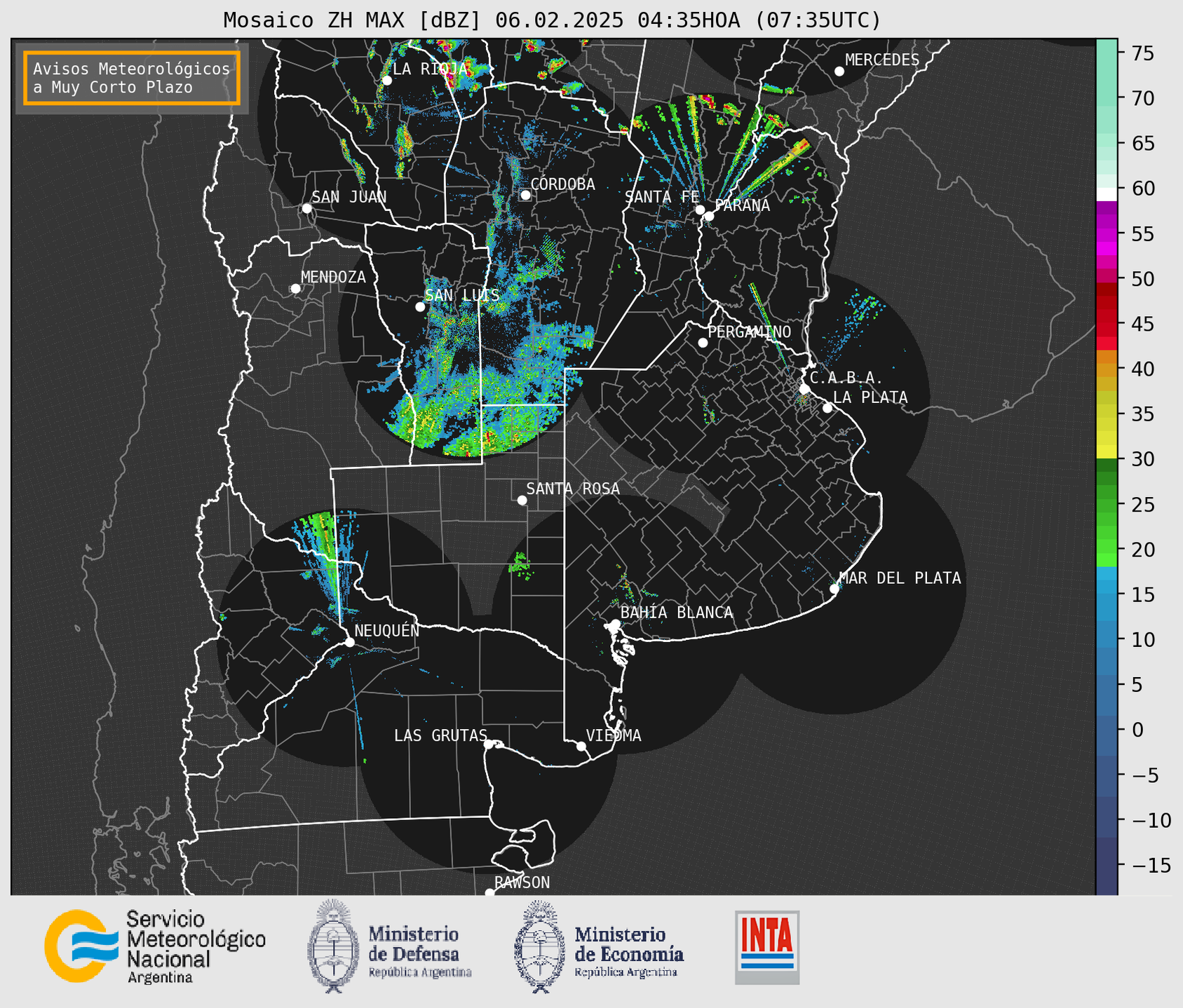Select the Mar del Plata marker dot

834,588
